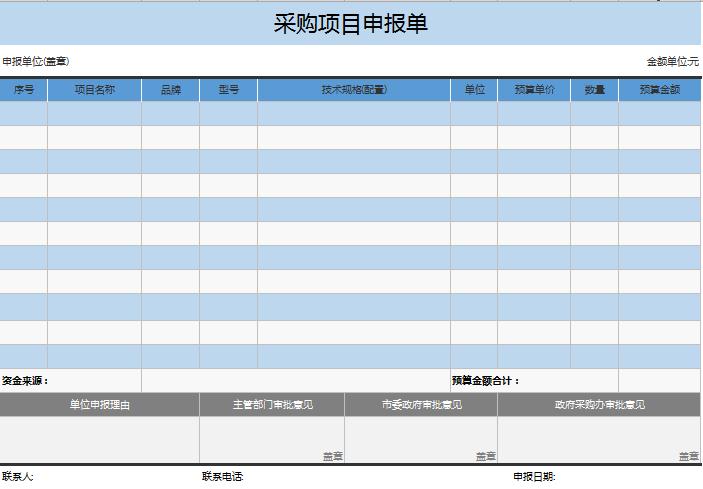Click the 采购项目申报单 title cell

[x=350, y=24]
